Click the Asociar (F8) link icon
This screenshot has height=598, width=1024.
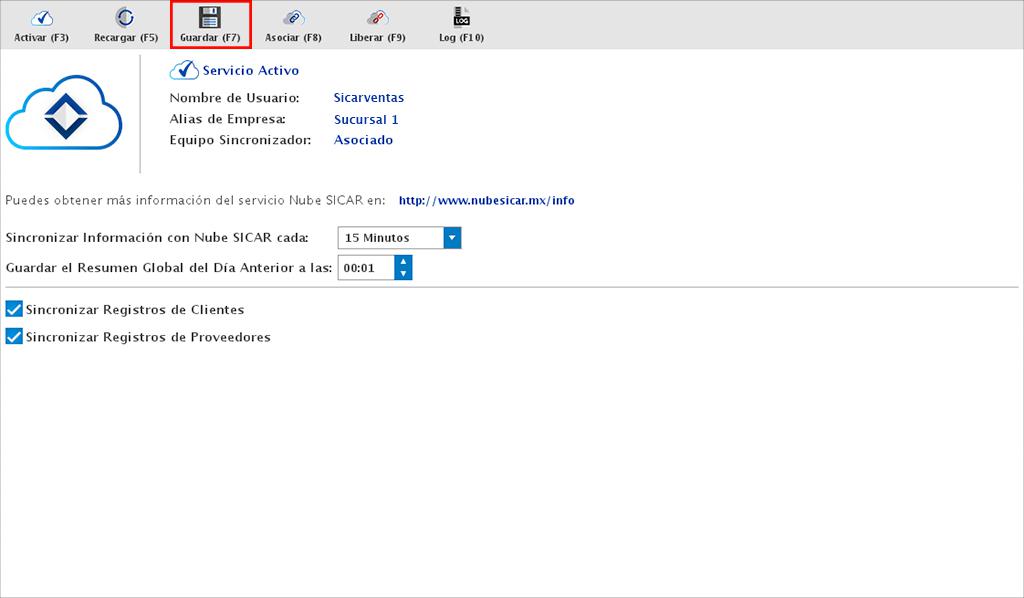(293, 17)
